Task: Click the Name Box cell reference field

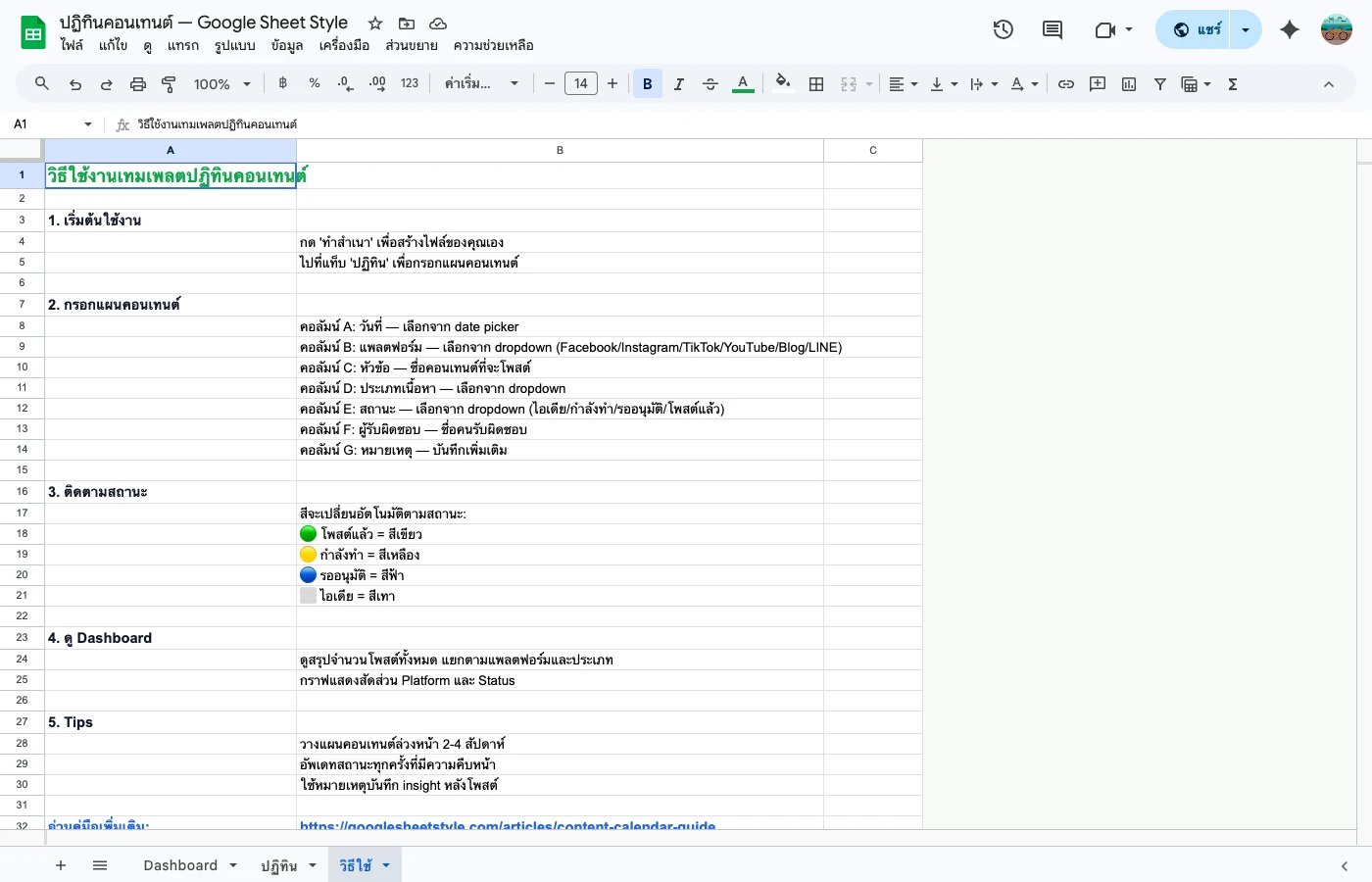Action: pyautogui.click(x=44, y=124)
